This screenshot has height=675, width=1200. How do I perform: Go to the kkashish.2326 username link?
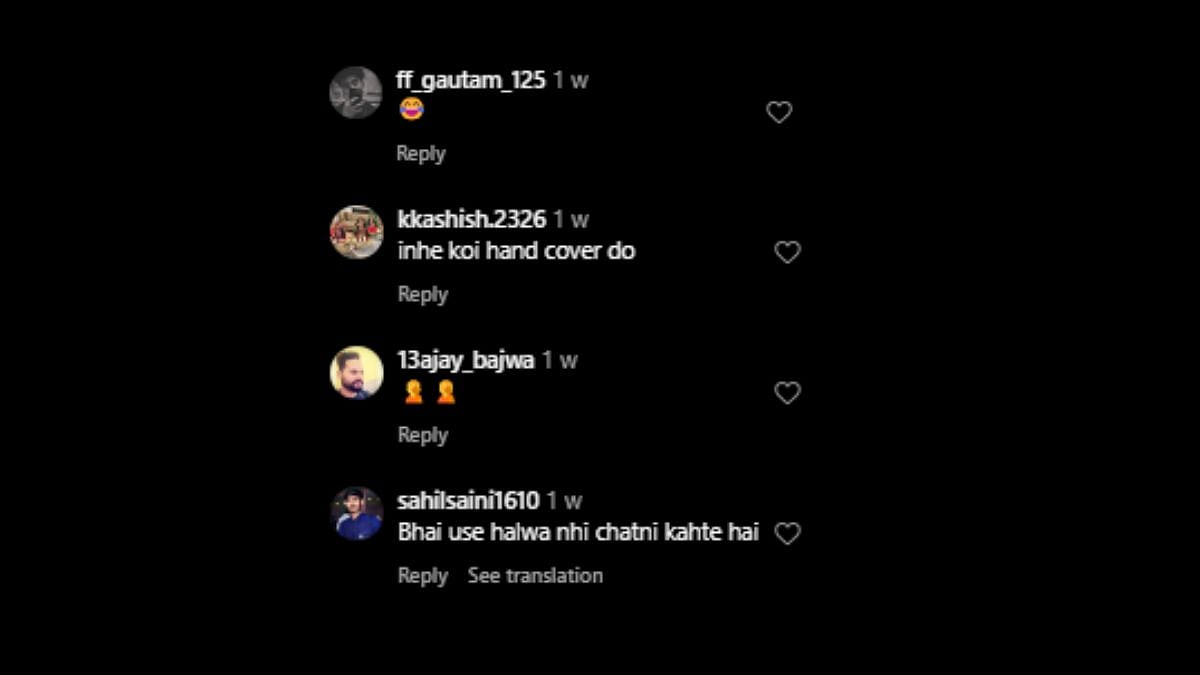click(x=472, y=220)
